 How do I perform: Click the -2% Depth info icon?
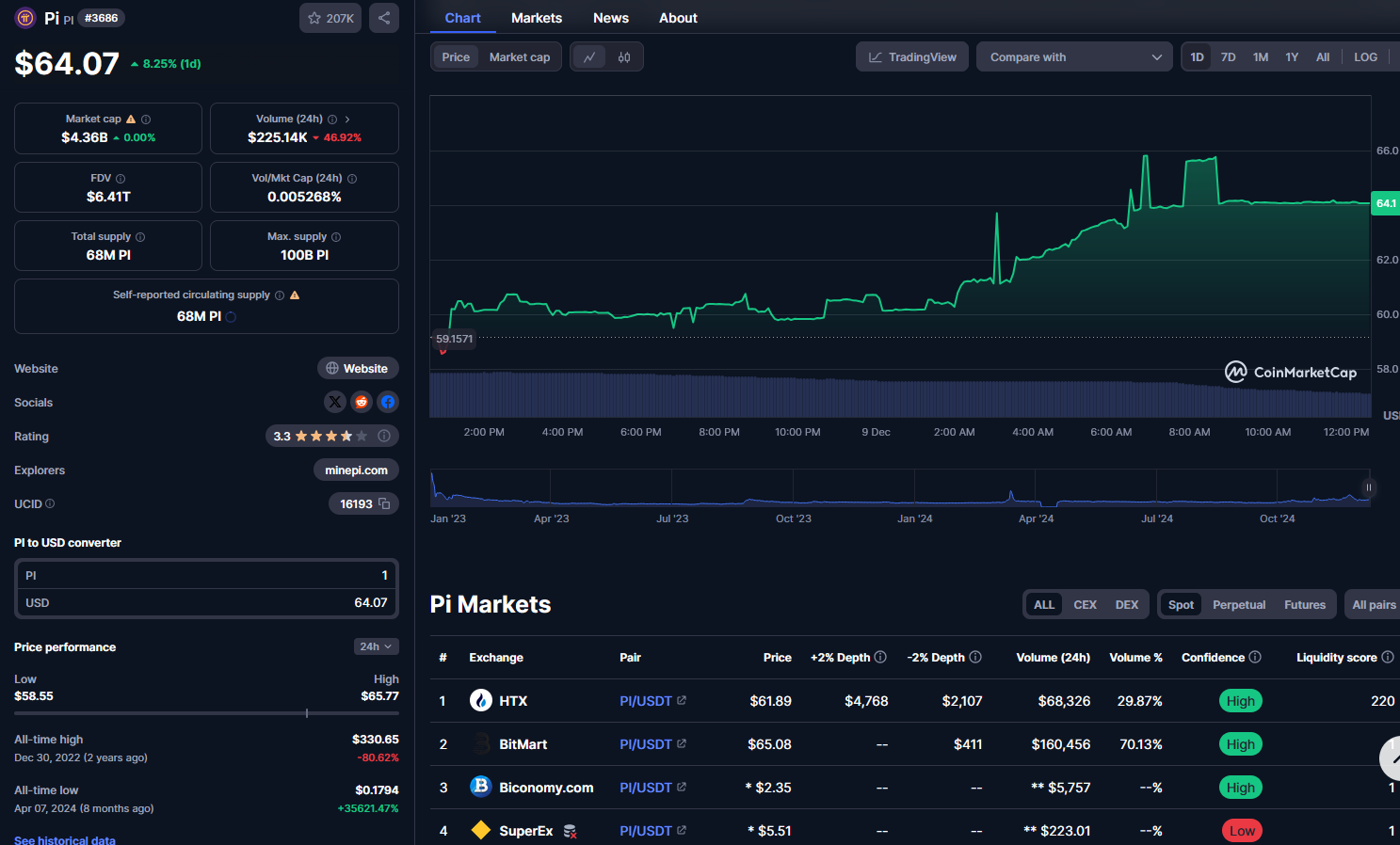tap(975, 657)
